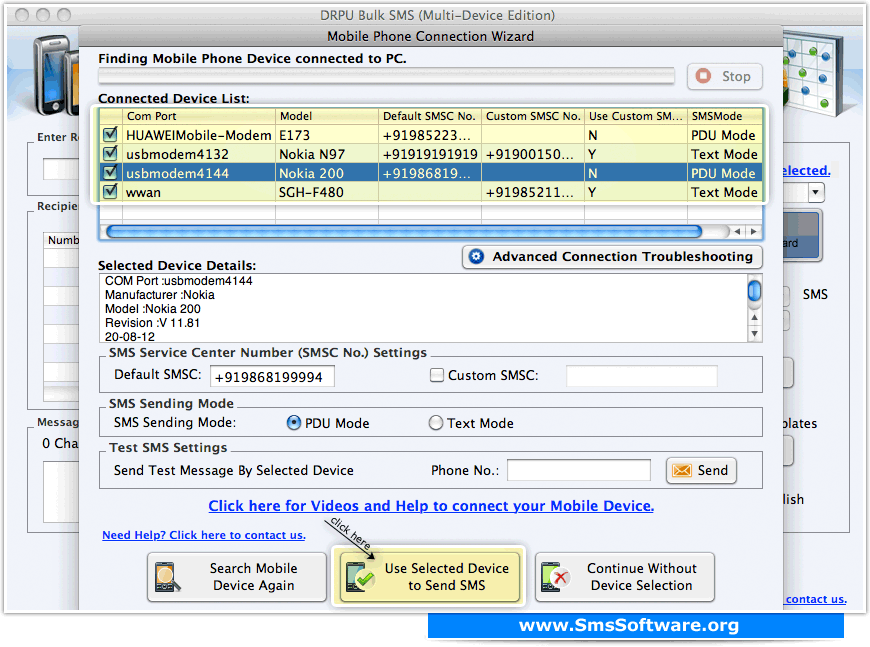The image size is (870, 647).
Task: Enable the Custom SMSC checkbox
Action: point(437,375)
